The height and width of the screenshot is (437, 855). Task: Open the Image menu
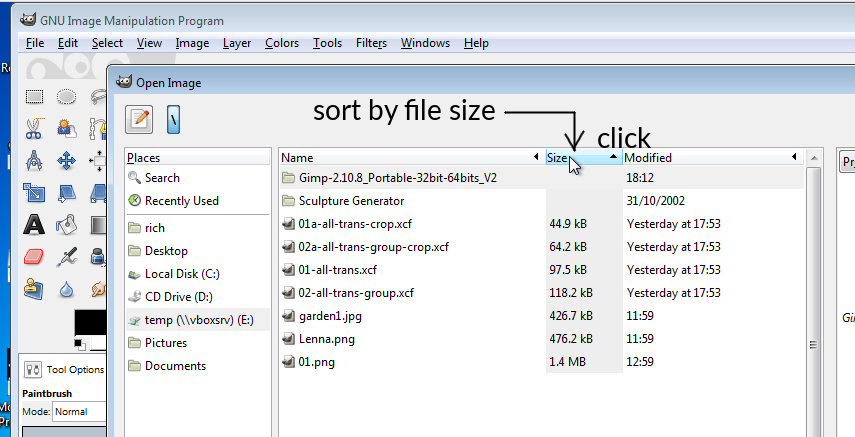(192, 43)
